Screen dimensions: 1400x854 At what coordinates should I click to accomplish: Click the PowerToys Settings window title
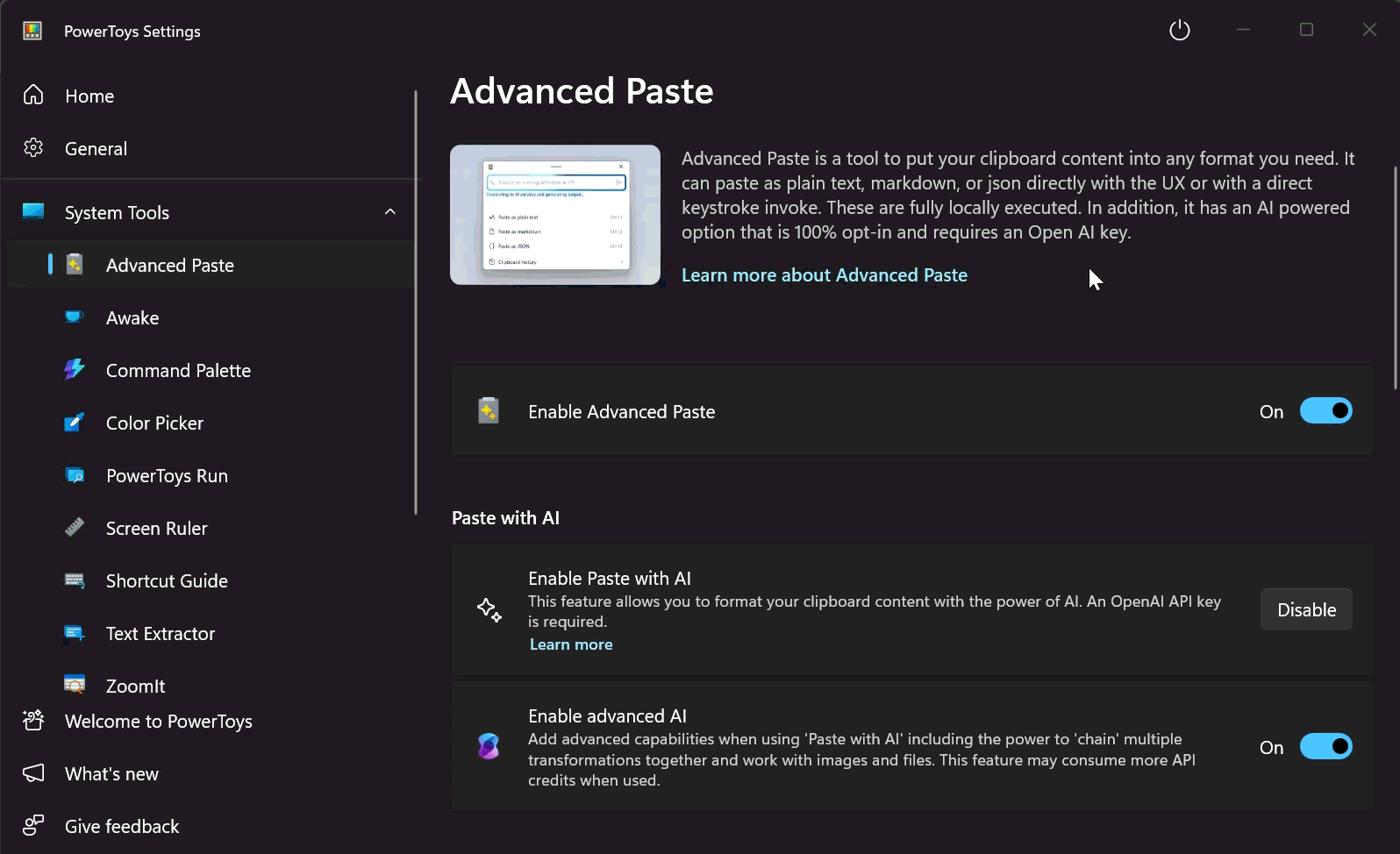coord(132,32)
